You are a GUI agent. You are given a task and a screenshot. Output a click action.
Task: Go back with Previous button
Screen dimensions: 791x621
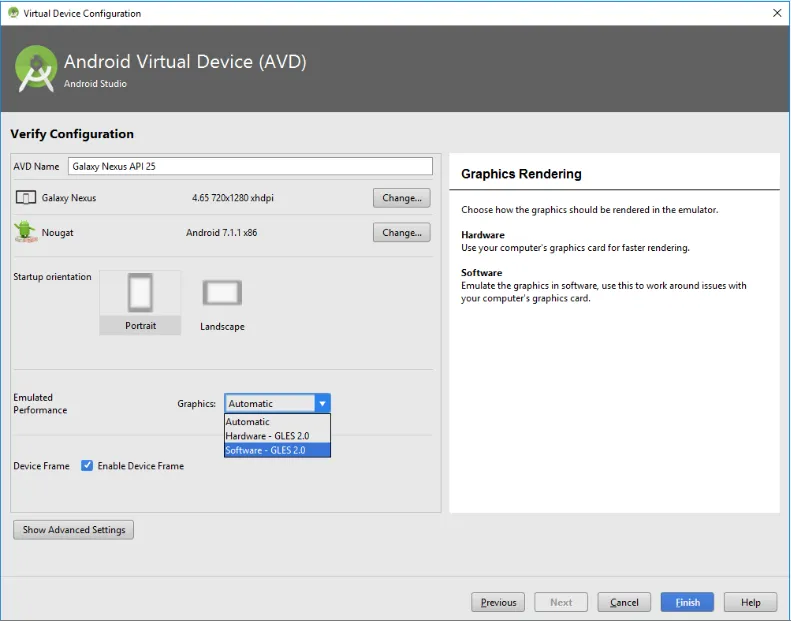(x=498, y=602)
